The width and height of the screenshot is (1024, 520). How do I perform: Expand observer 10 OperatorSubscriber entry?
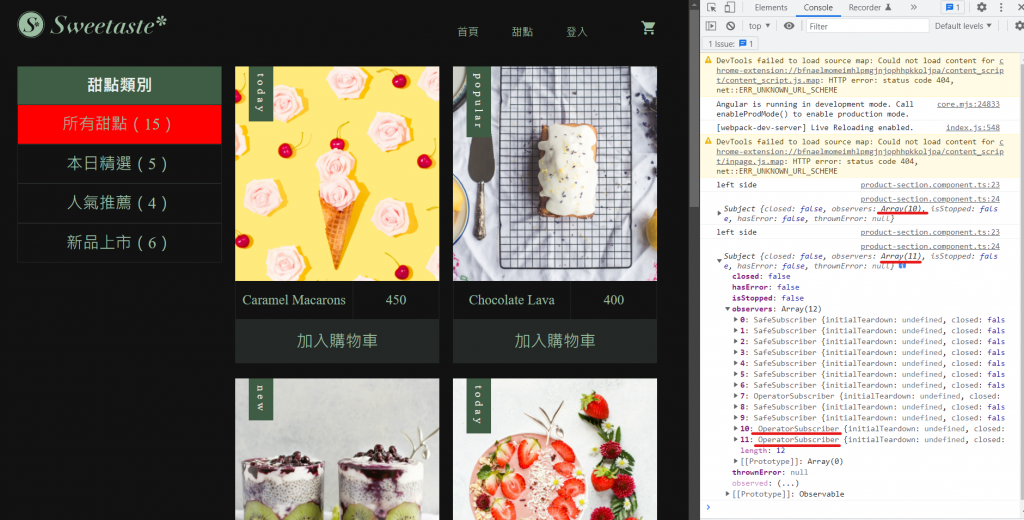click(737, 429)
